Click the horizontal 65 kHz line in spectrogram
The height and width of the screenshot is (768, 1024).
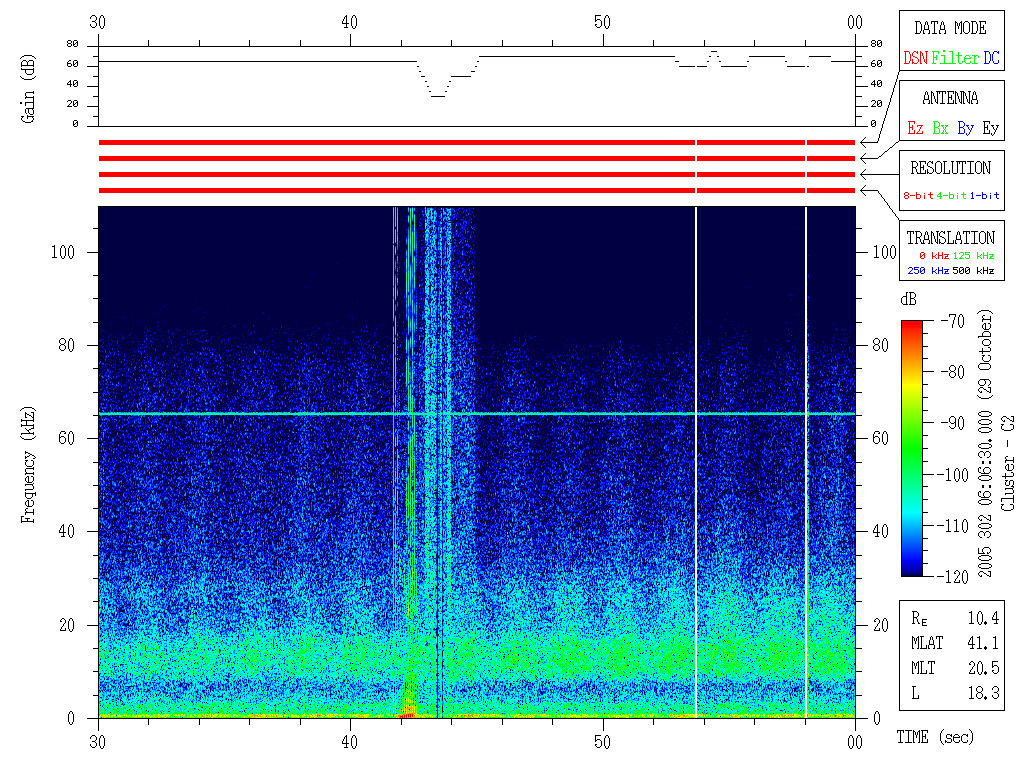pyautogui.click(x=250, y=414)
